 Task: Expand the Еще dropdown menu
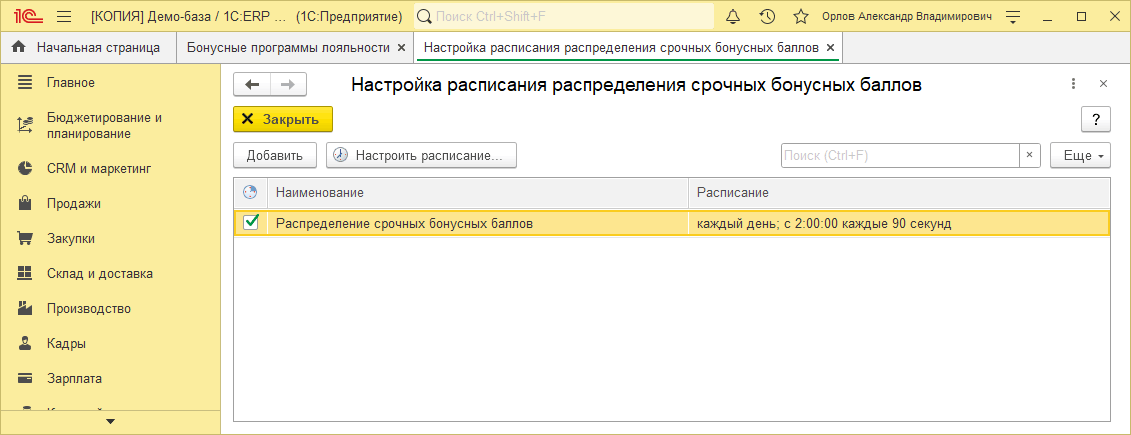pyautogui.click(x=1080, y=156)
